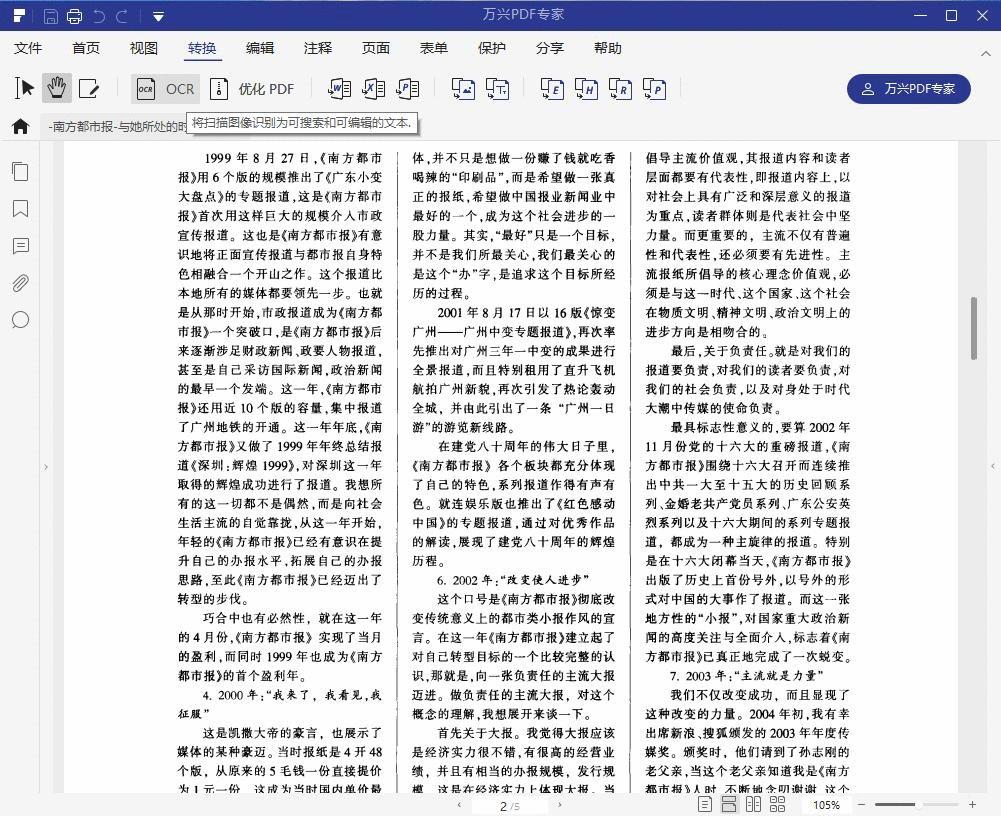Convert the PDF to PowerPoint
The height and width of the screenshot is (816, 1001).
(x=406, y=88)
